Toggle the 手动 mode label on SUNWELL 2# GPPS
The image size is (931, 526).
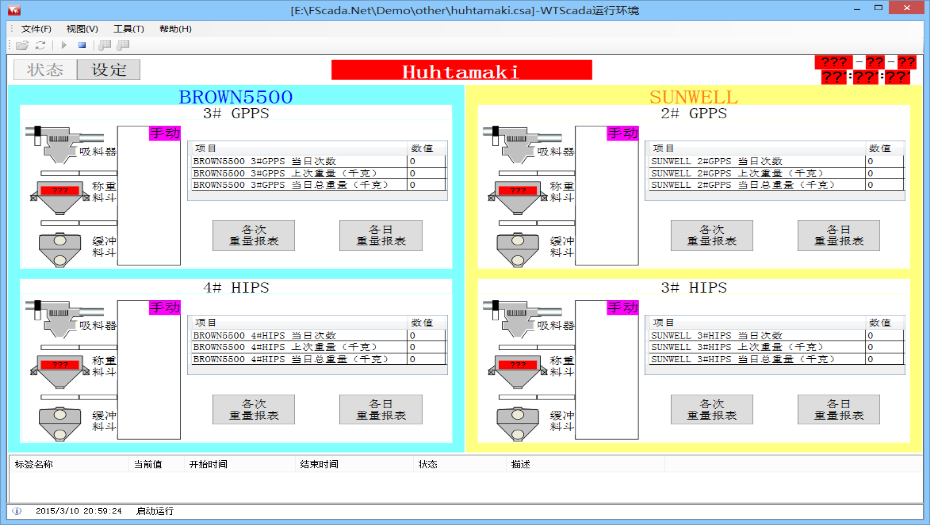point(622,133)
